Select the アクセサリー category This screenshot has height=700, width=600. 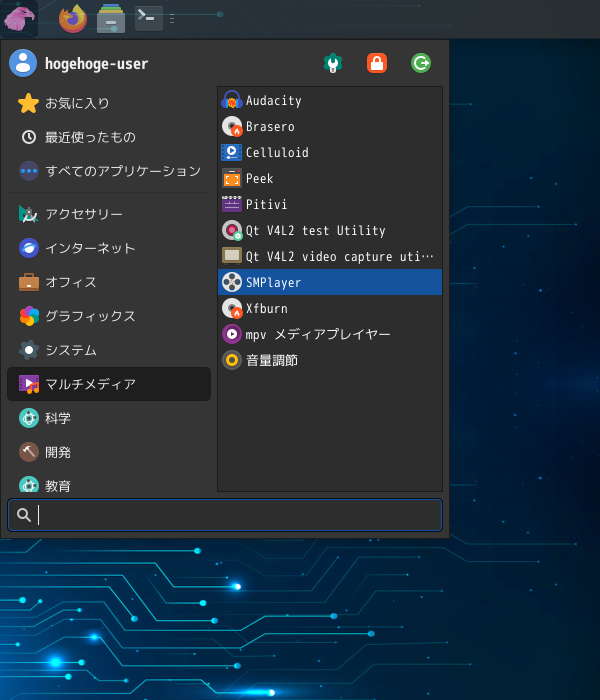pyautogui.click(x=109, y=214)
